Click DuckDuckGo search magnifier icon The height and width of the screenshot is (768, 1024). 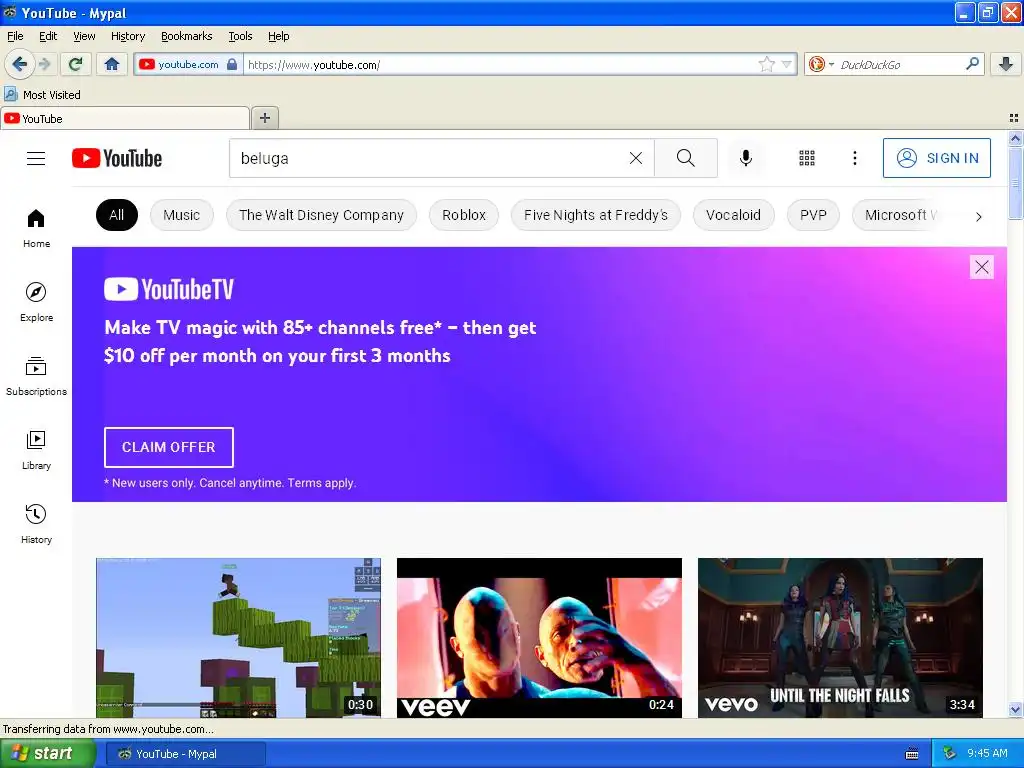(972, 64)
